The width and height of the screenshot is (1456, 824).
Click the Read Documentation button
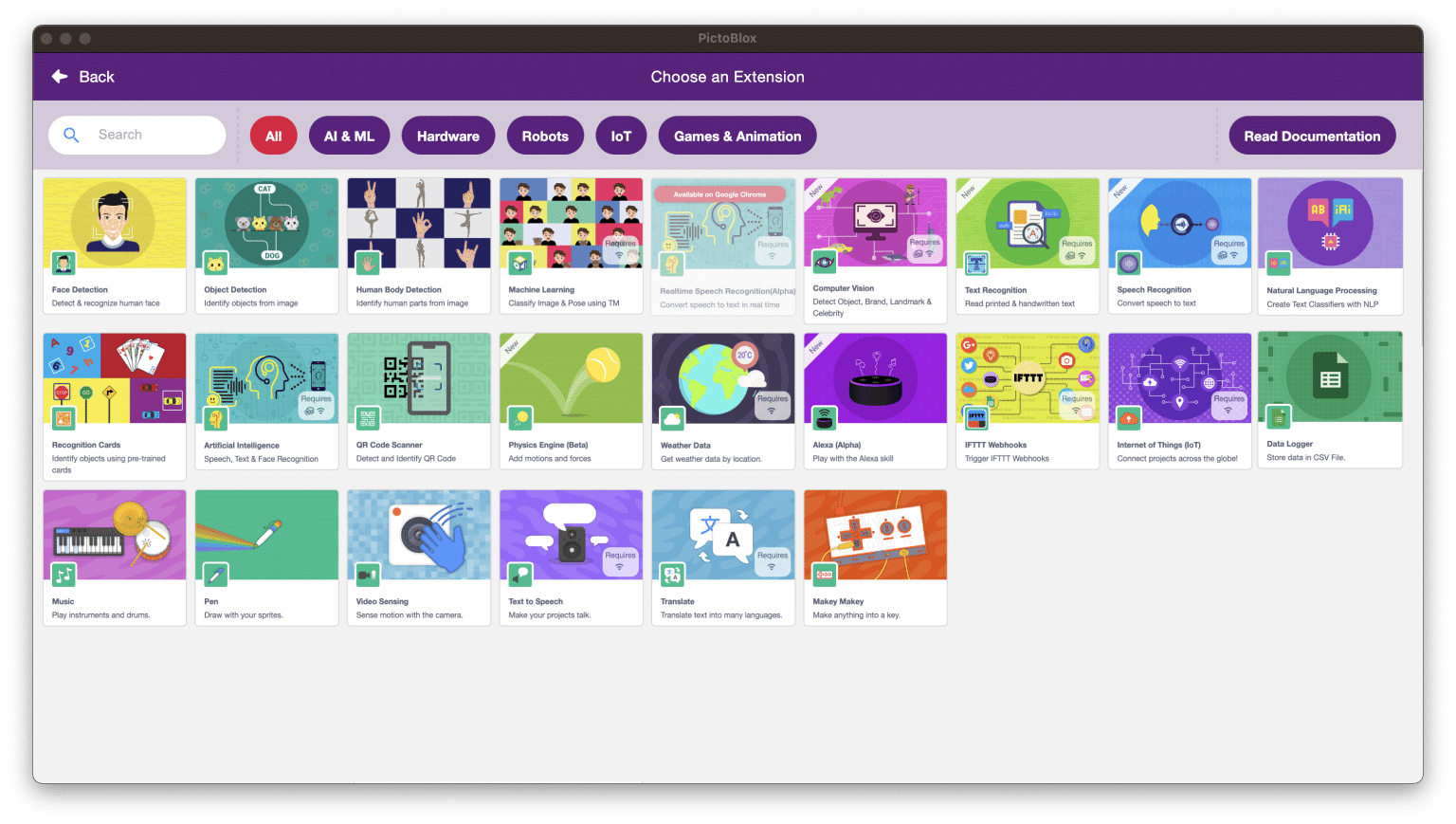tap(1311, 136)
